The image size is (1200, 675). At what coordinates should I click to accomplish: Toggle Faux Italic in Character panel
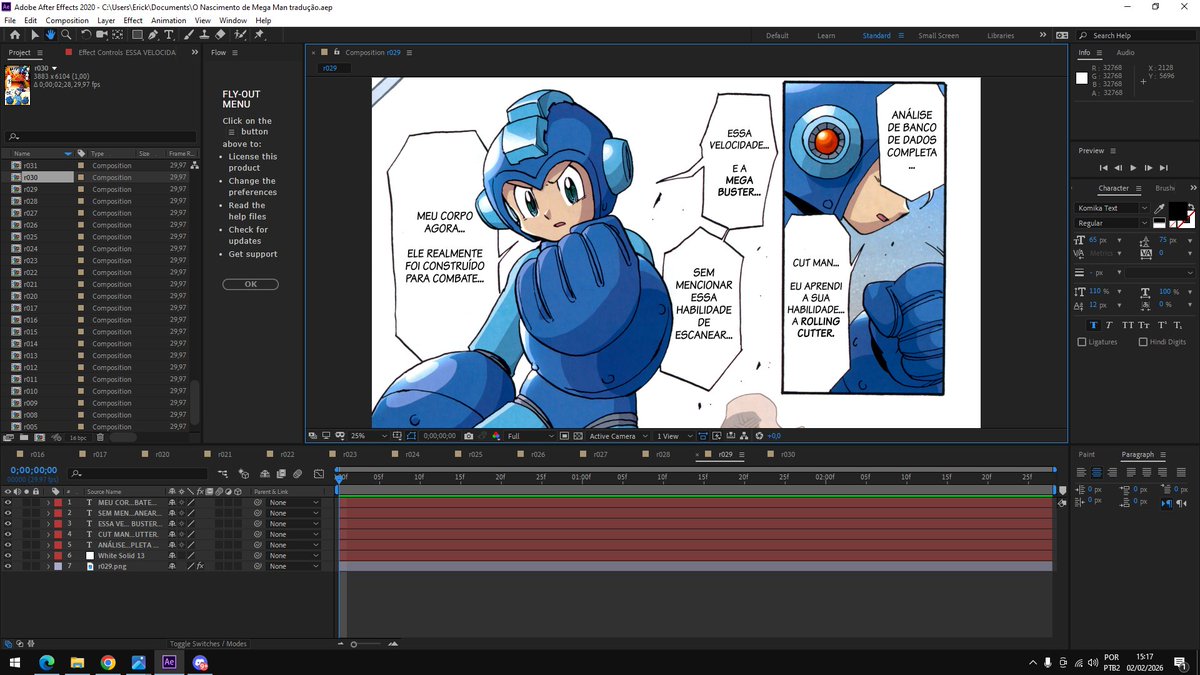(x=1109, y=325)
